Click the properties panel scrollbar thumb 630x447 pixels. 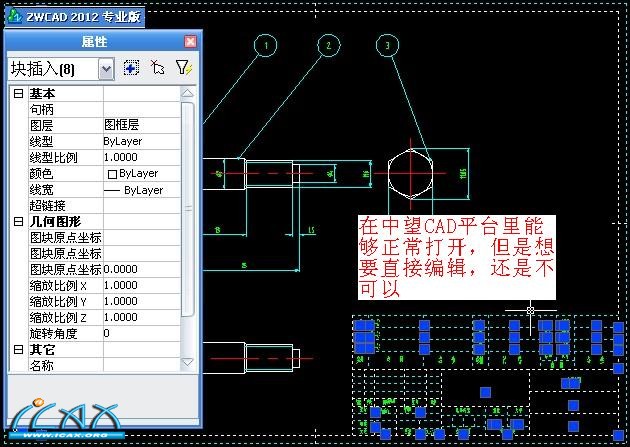point(188,209)
